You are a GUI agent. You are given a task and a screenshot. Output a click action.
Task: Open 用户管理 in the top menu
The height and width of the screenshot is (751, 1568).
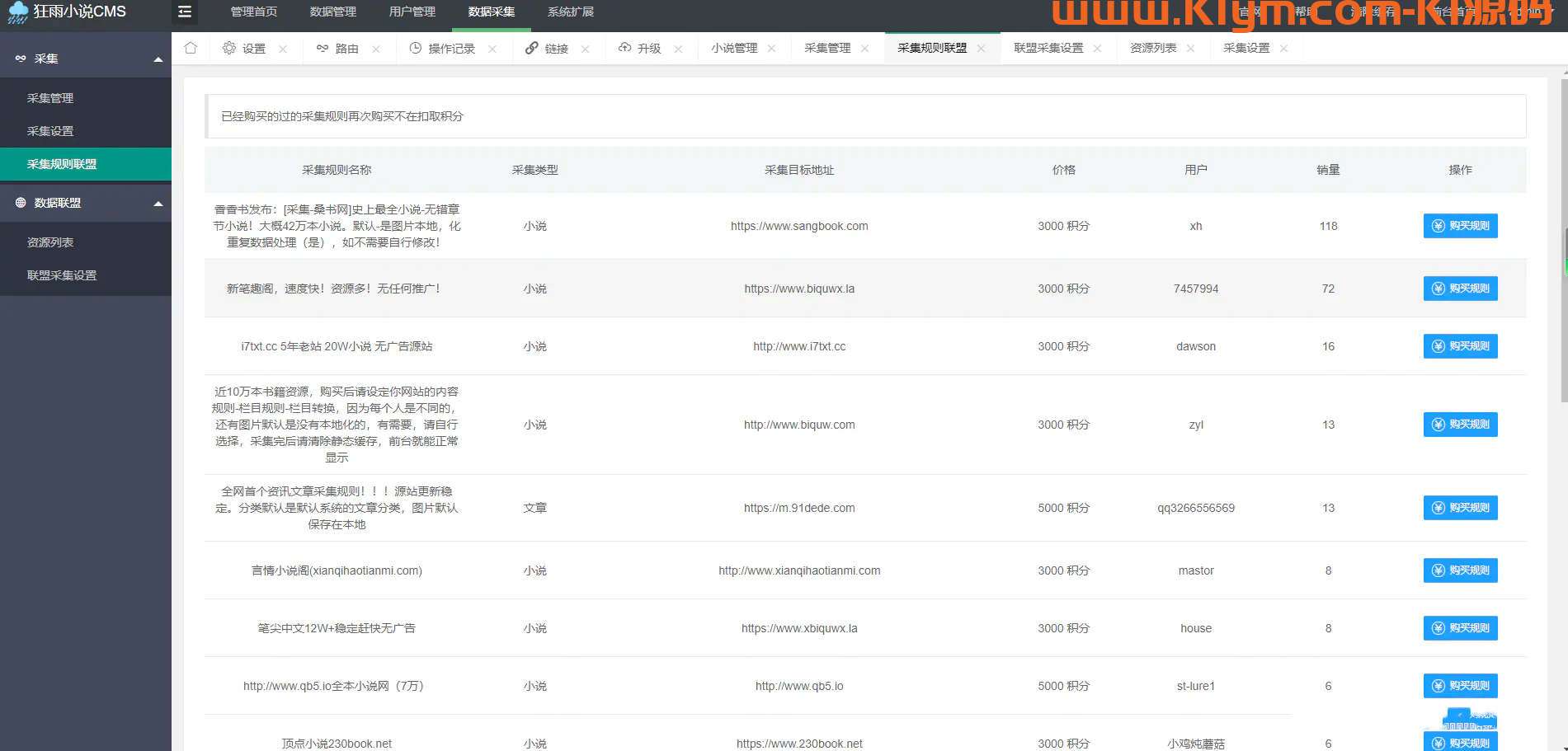click(412, 12)
